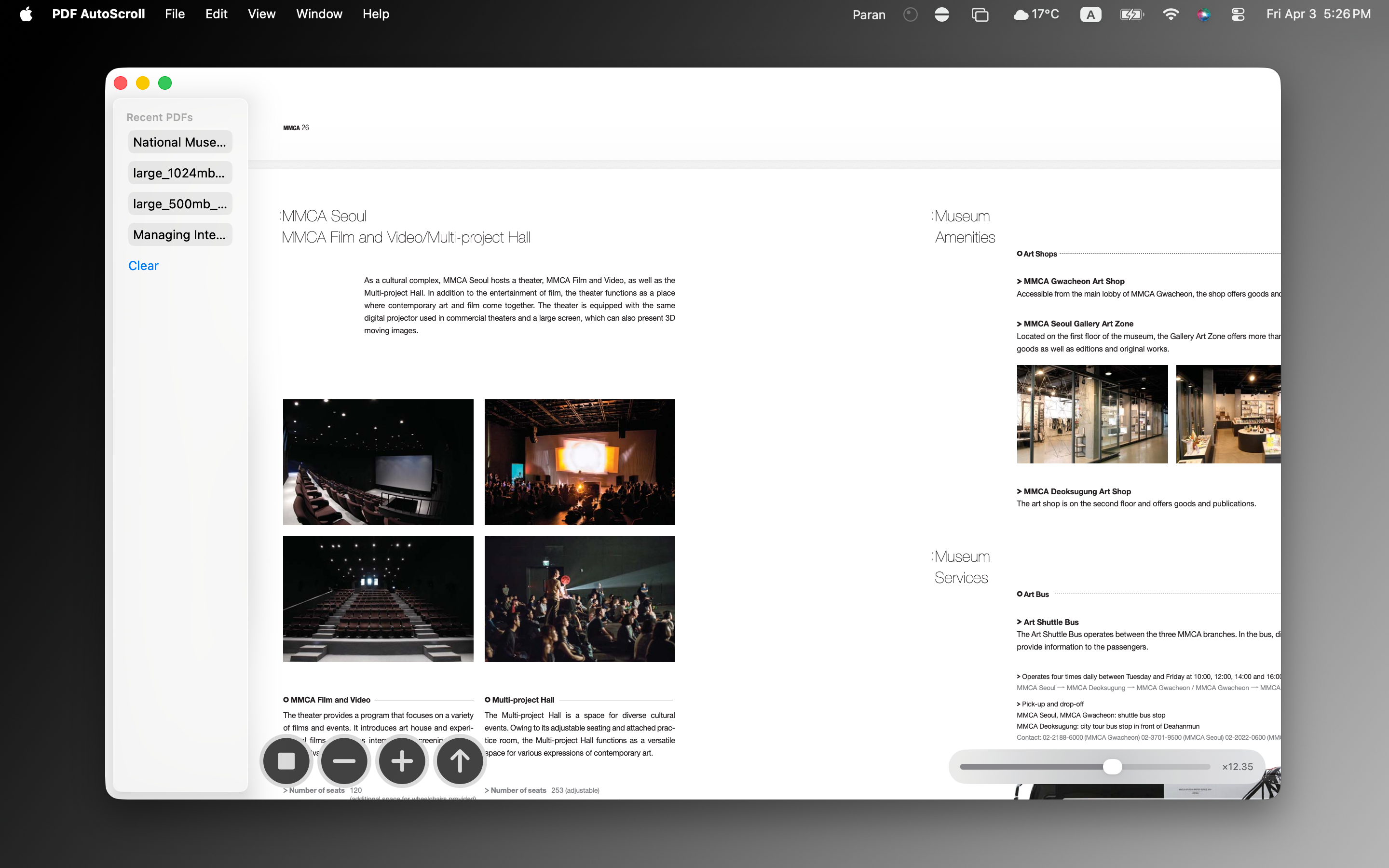Click the Museum Amenities heading
Image resolution: width=1389 pixels, height=868 pixels.
pos(963,227)
